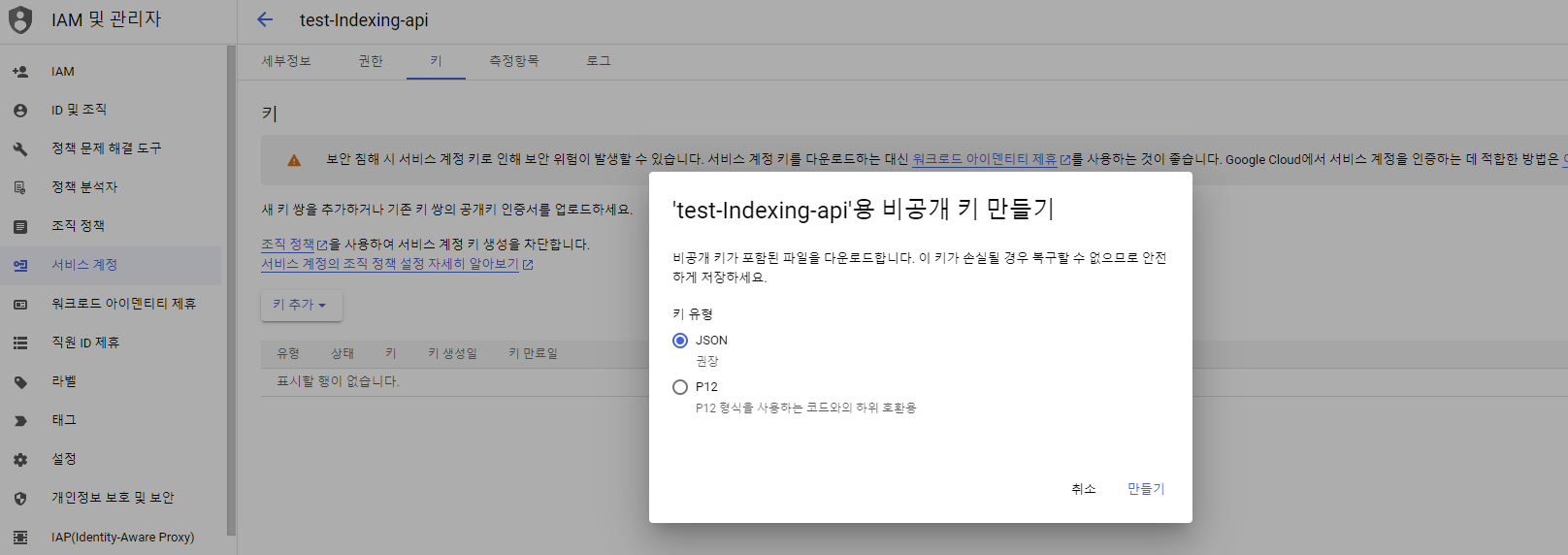
Task: Click the IAM add-person icon in sidebar
Action: (x=20, y=72)
